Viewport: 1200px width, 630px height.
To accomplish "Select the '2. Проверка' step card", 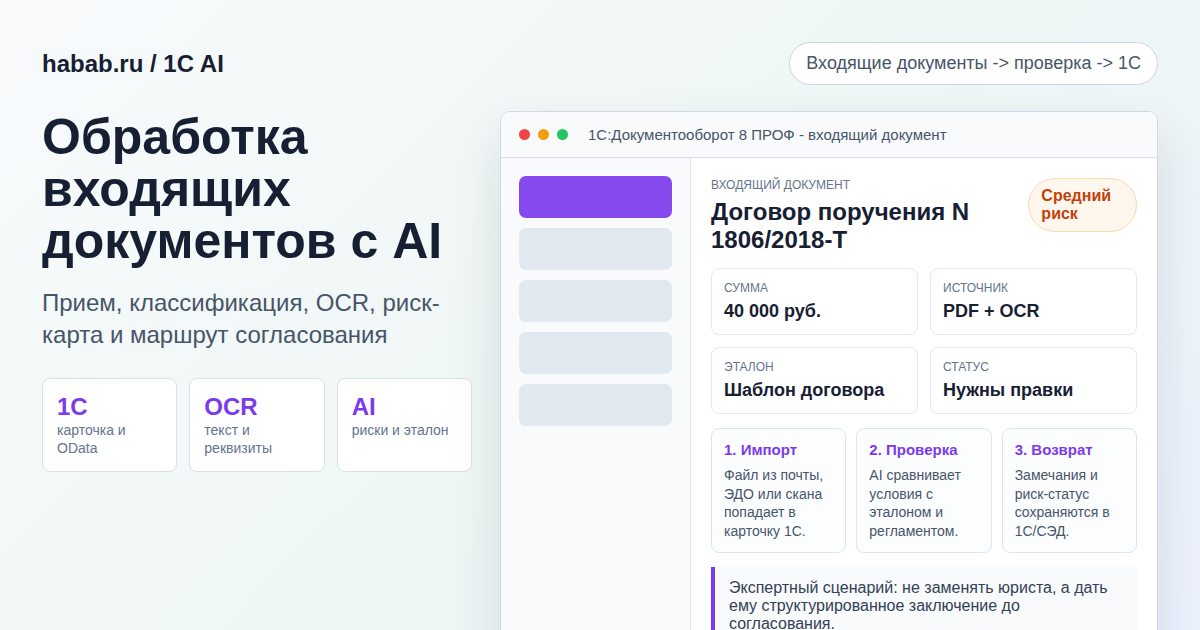I will coord(924,490).
